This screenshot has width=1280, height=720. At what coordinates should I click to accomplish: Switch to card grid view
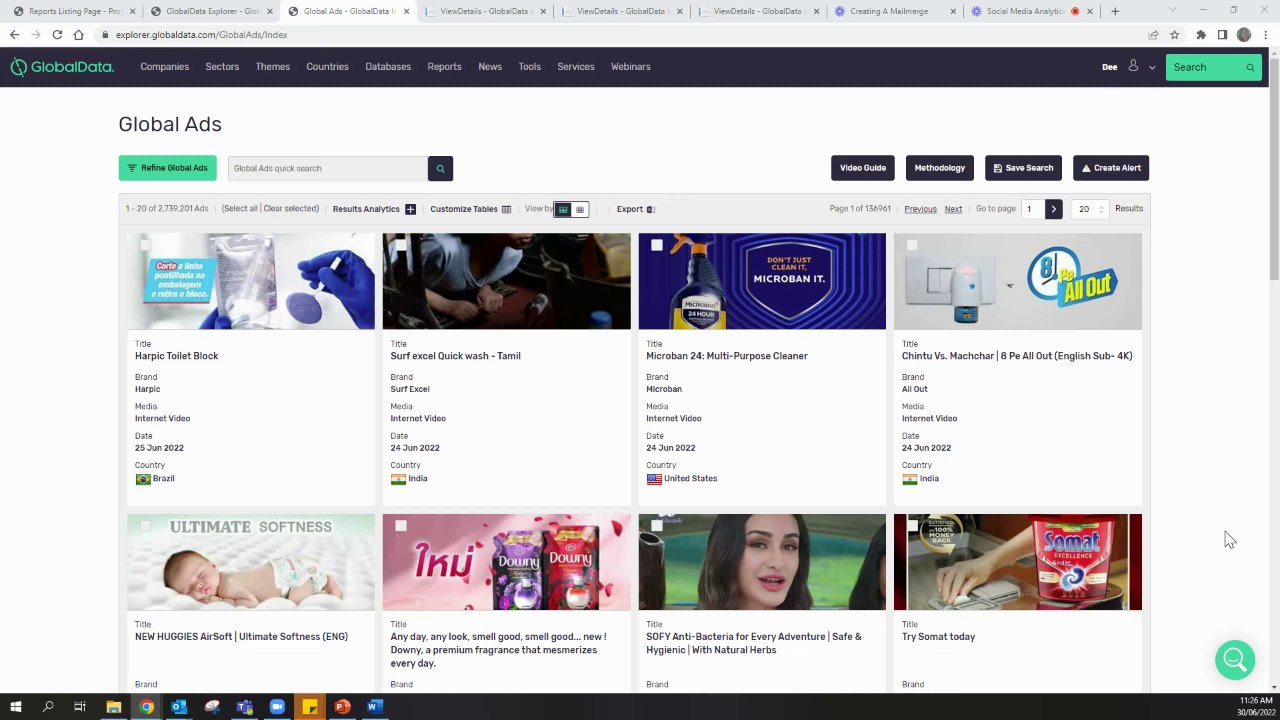pyautogui.click(x=563, y=209)
